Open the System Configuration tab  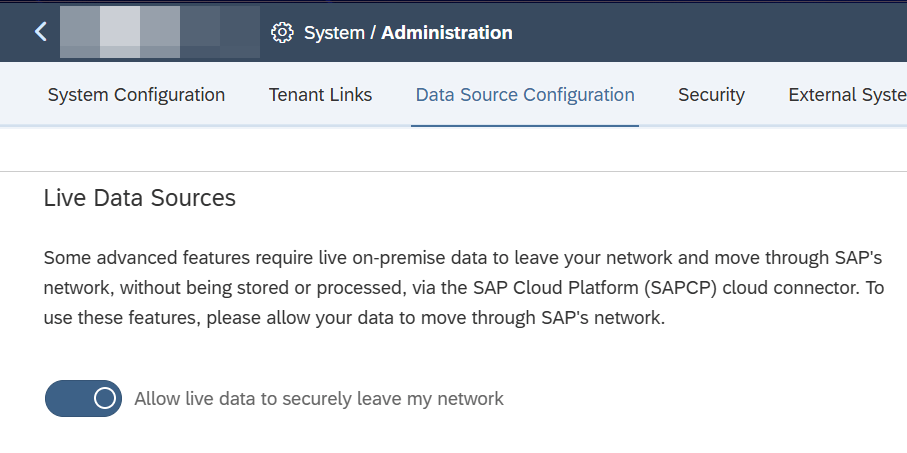[136, 95]
